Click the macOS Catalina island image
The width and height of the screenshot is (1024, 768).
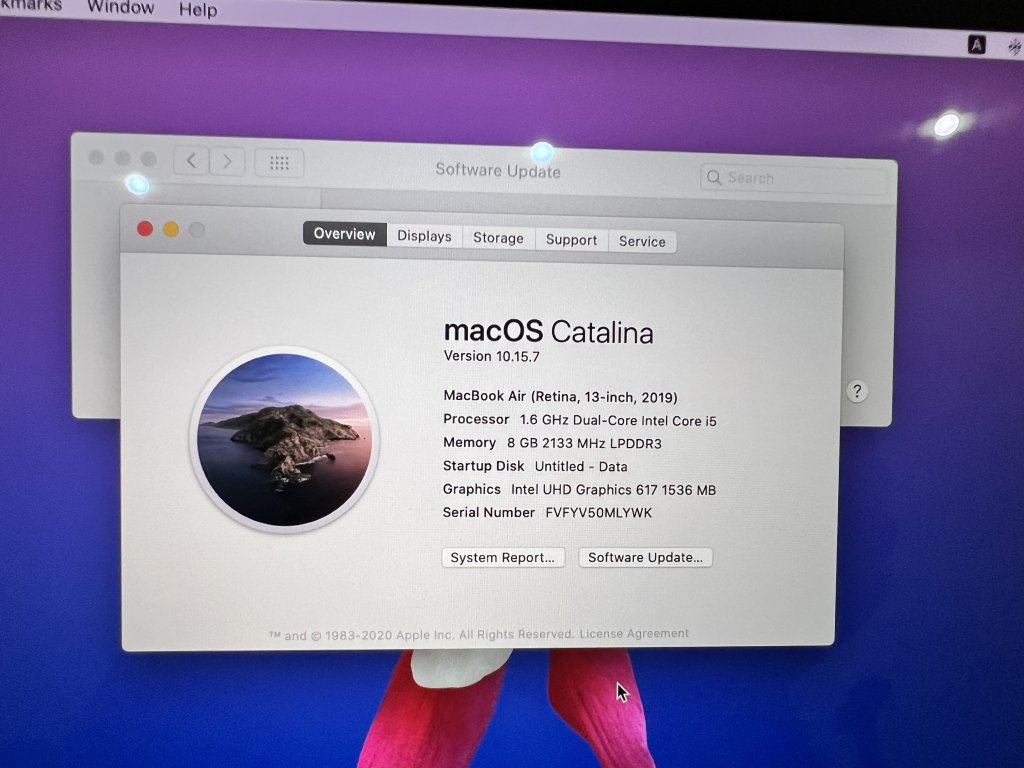[x=284, y=440]
